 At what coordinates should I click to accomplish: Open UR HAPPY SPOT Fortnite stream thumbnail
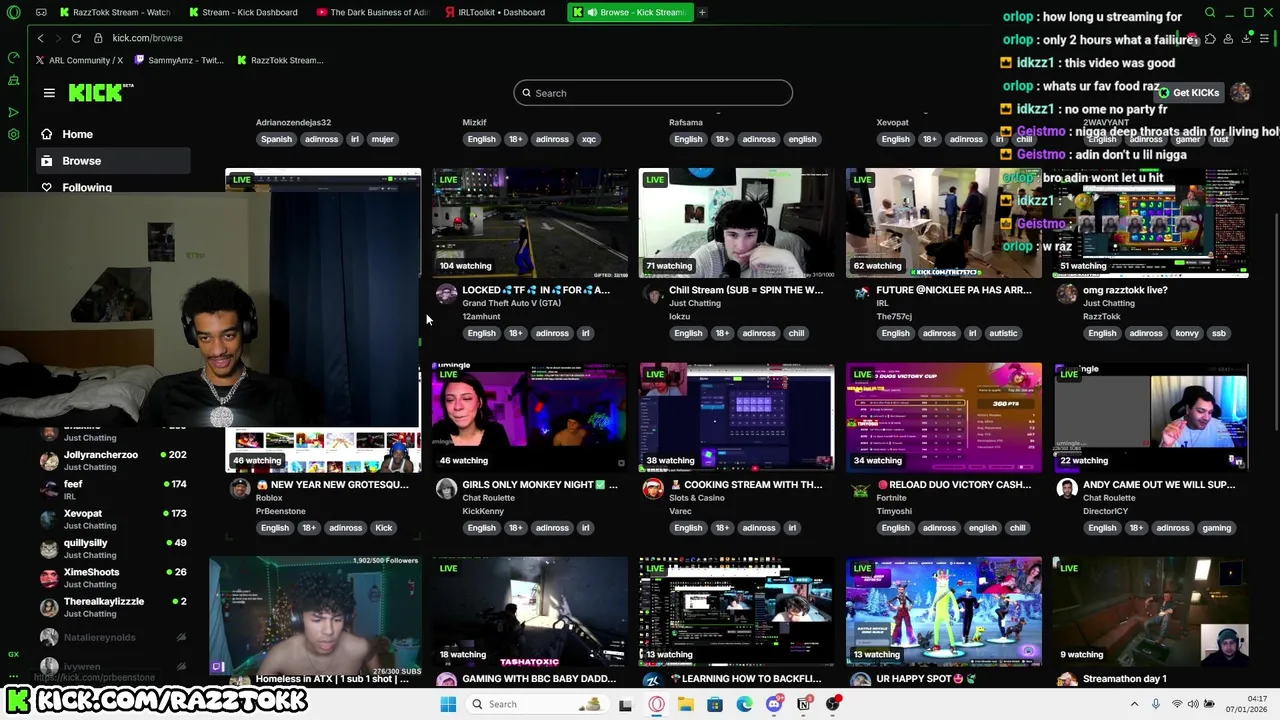(944, 611)
